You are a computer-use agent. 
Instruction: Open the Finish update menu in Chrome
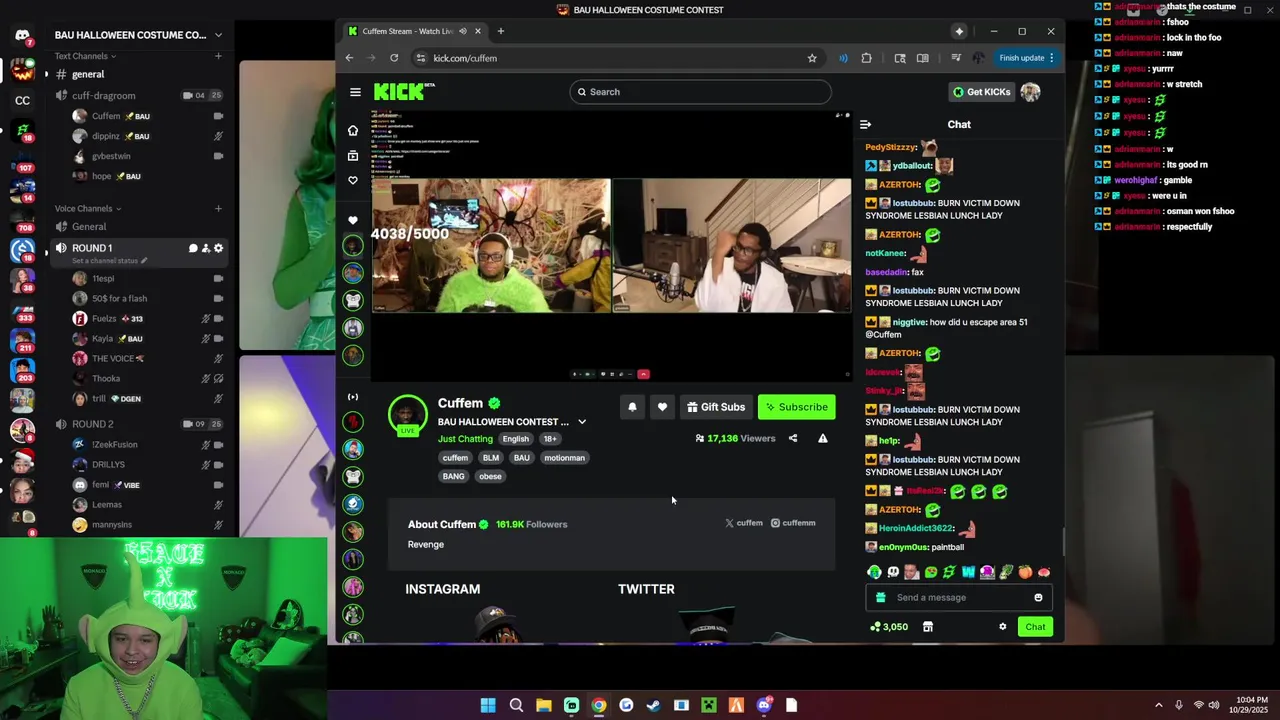1026,58
